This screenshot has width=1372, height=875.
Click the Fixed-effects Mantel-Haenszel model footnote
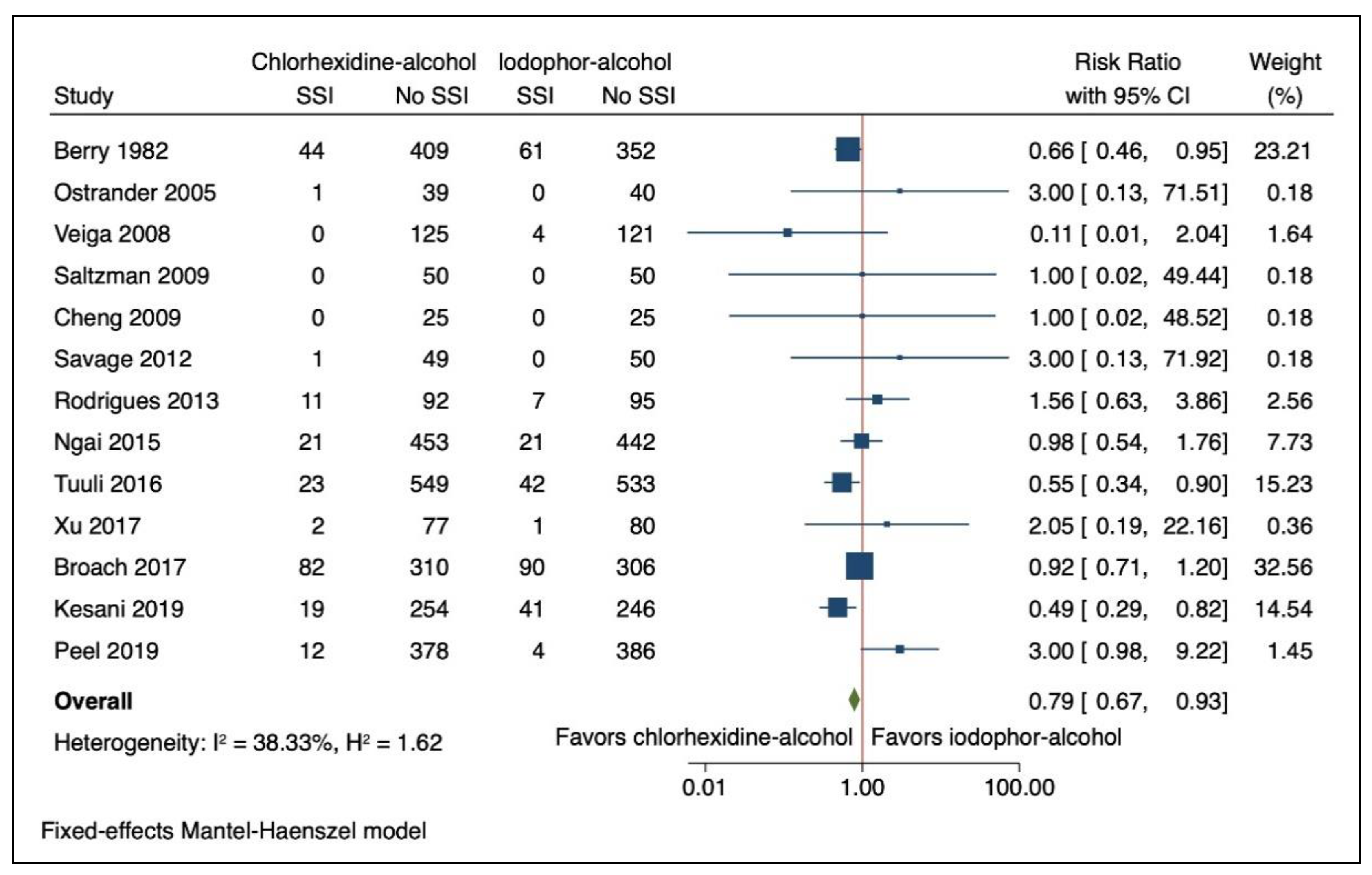[234, 831]
